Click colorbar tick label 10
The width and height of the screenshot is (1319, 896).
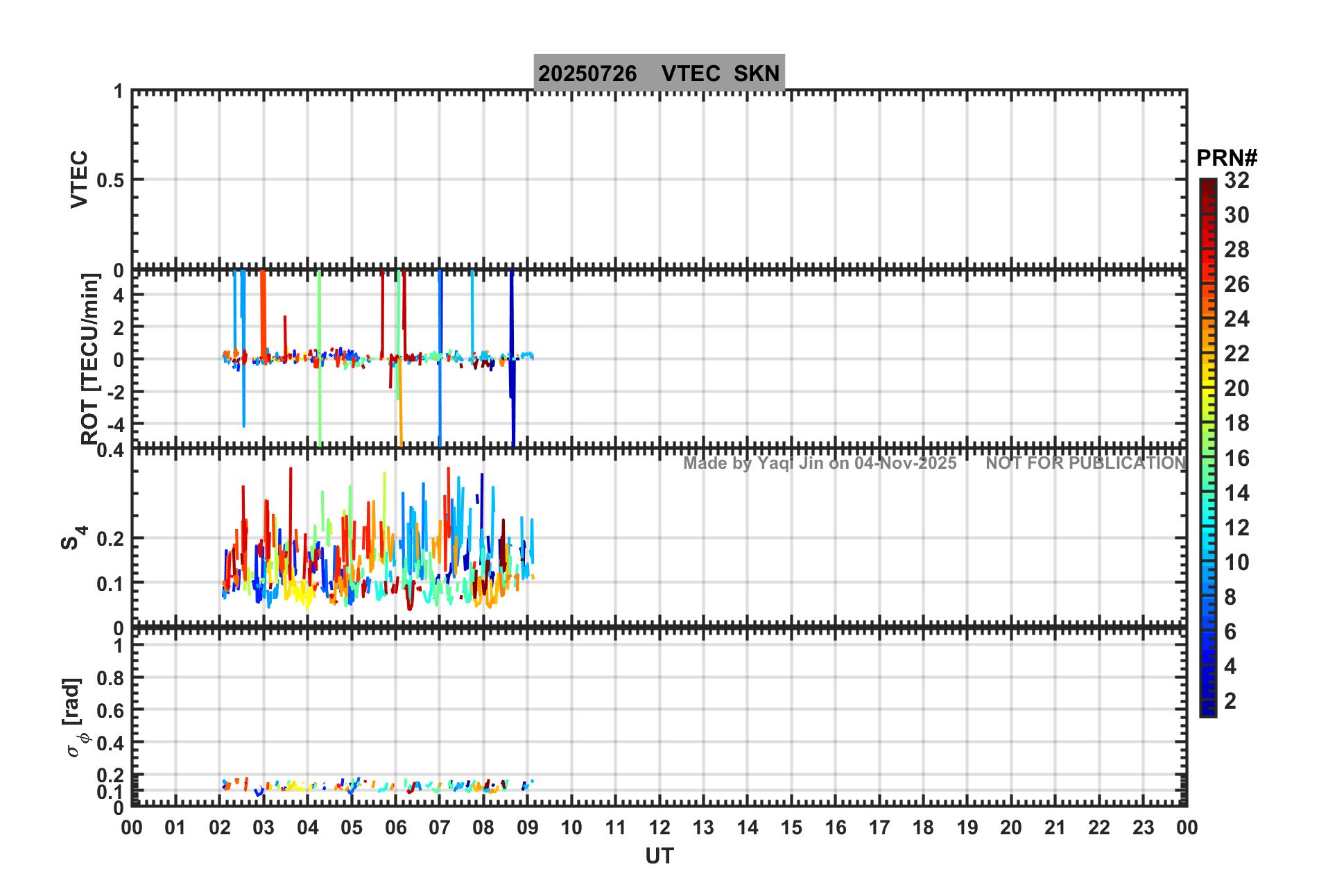(1236, 562)
